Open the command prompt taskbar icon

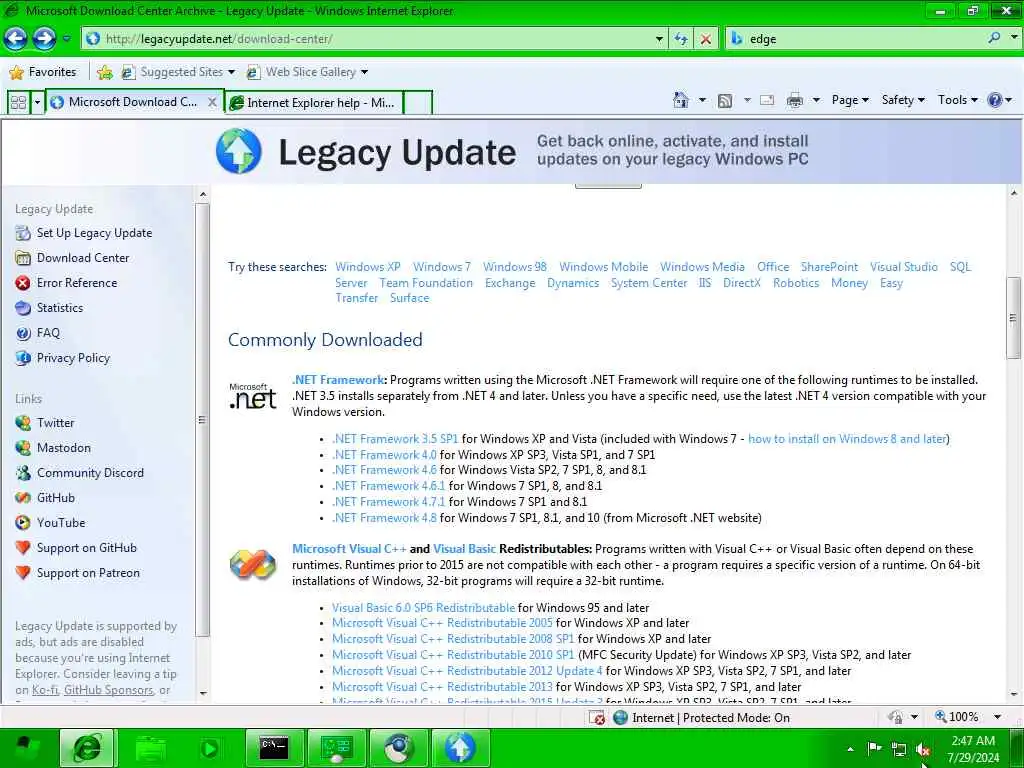274,748
